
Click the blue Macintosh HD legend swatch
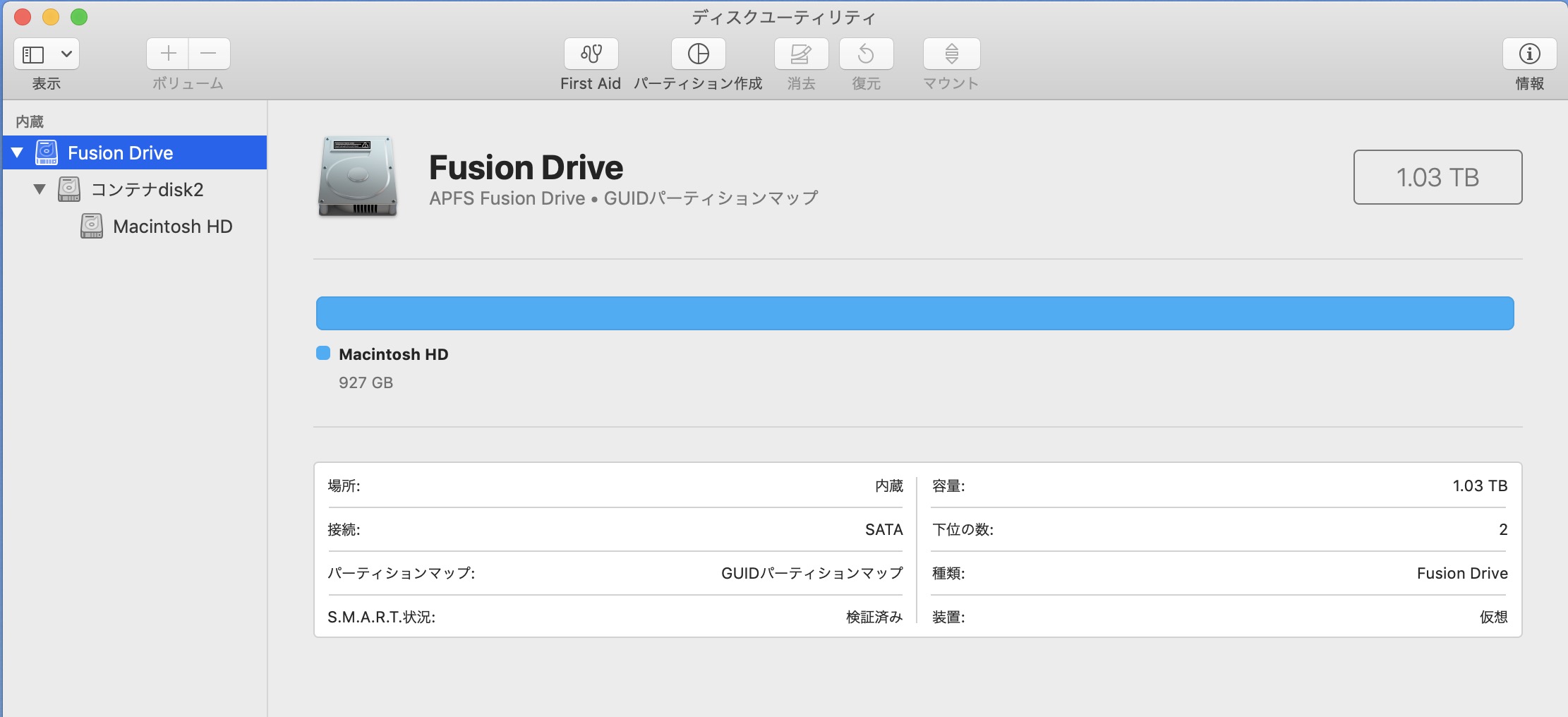(323, 354)
